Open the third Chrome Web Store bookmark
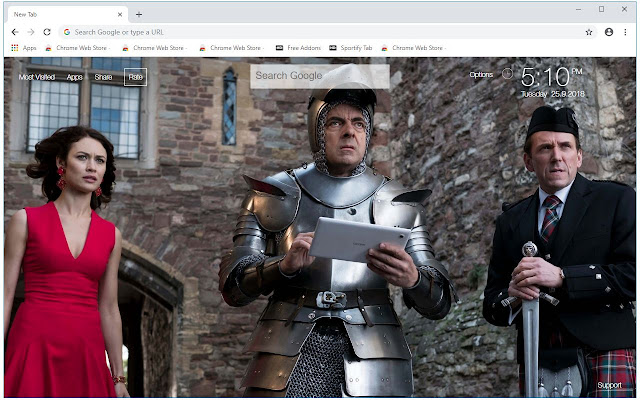 click(x=231, y=48)
